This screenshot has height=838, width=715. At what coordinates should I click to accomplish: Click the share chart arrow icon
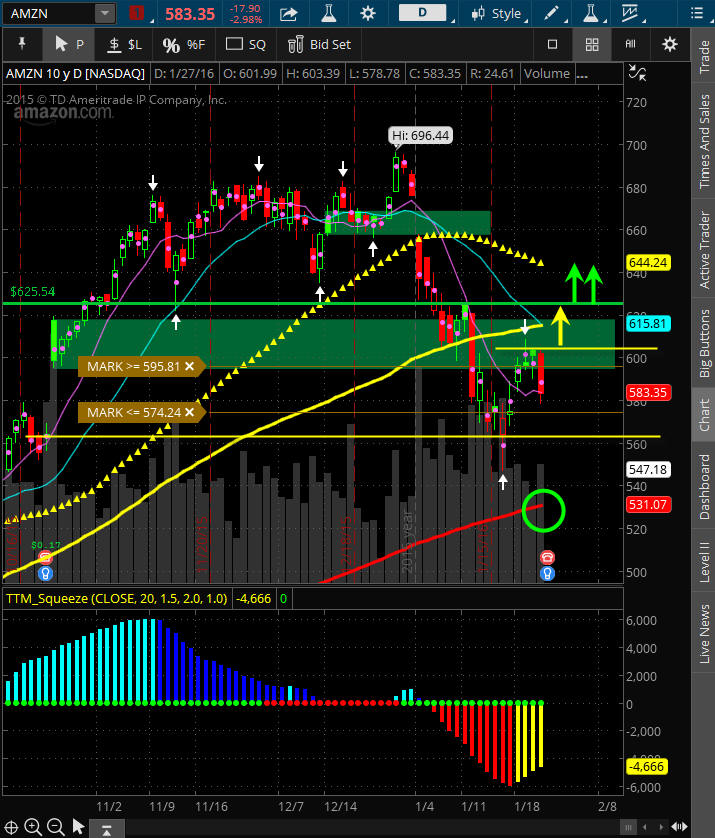tap(288, 13)
